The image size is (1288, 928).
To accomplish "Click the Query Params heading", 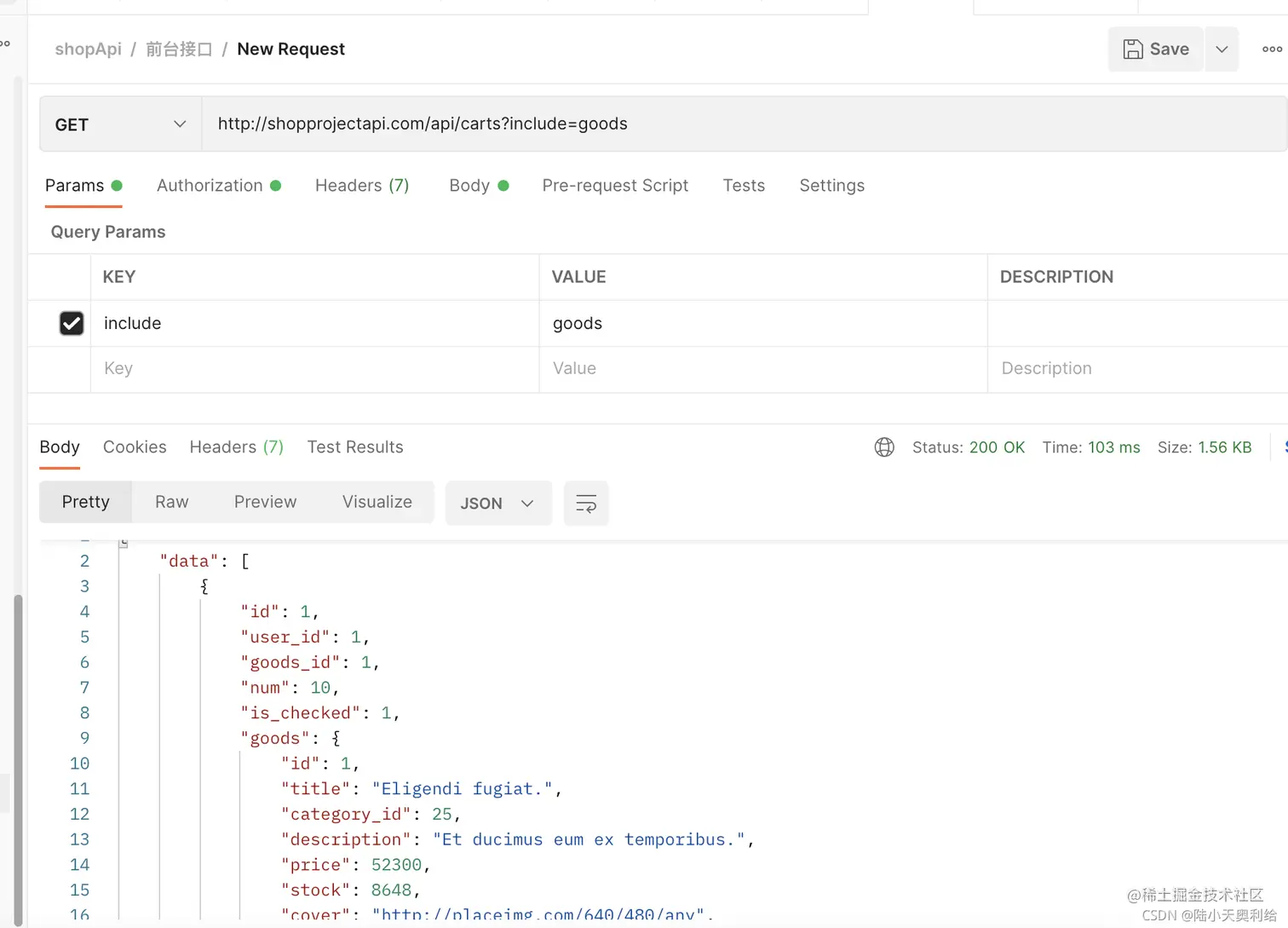I will 108,232.
